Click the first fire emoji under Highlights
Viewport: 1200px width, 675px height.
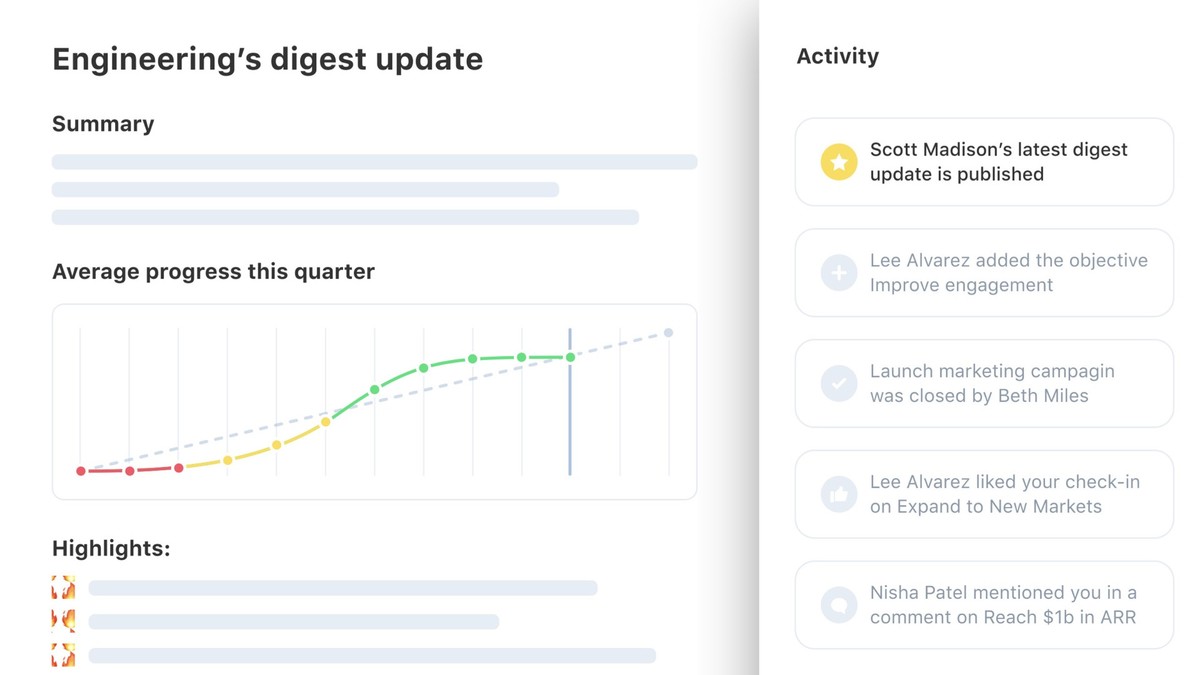(x=64, y=588)
